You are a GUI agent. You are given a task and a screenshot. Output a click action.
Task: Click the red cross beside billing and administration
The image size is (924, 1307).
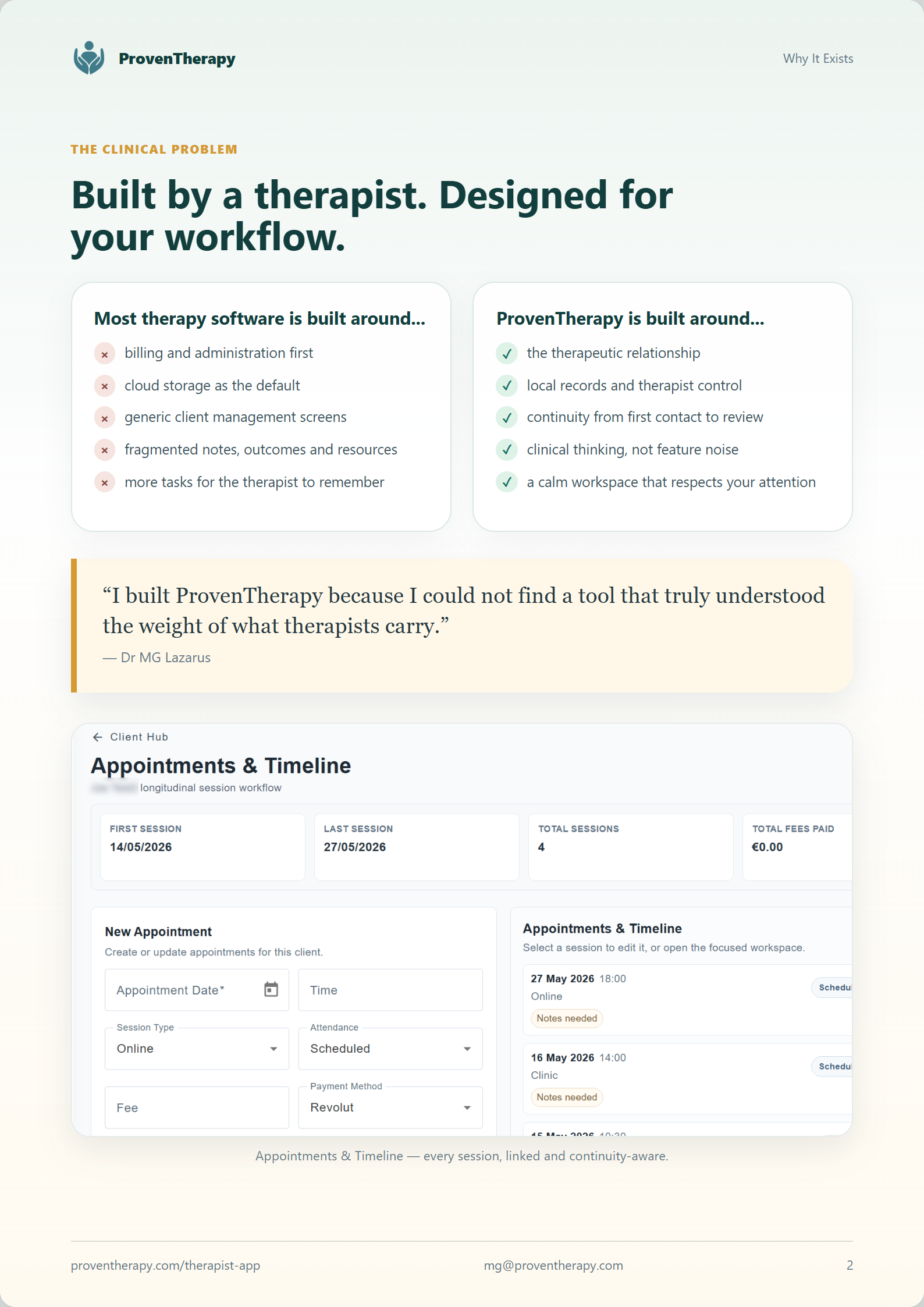pos(105,354)
